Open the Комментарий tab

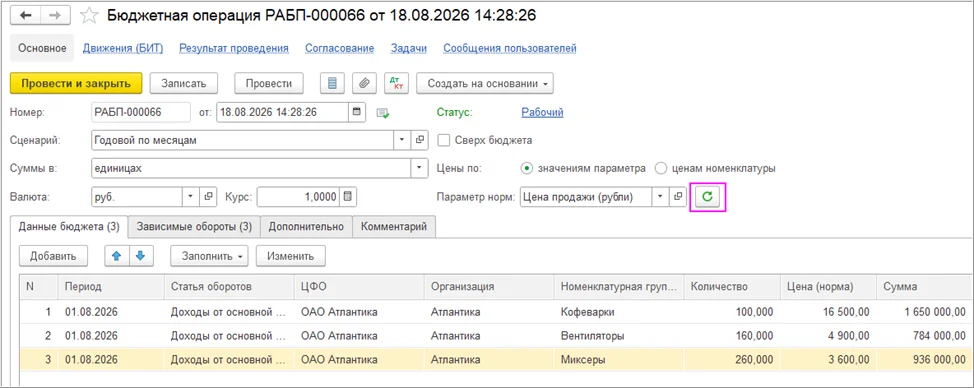(394, 227)
